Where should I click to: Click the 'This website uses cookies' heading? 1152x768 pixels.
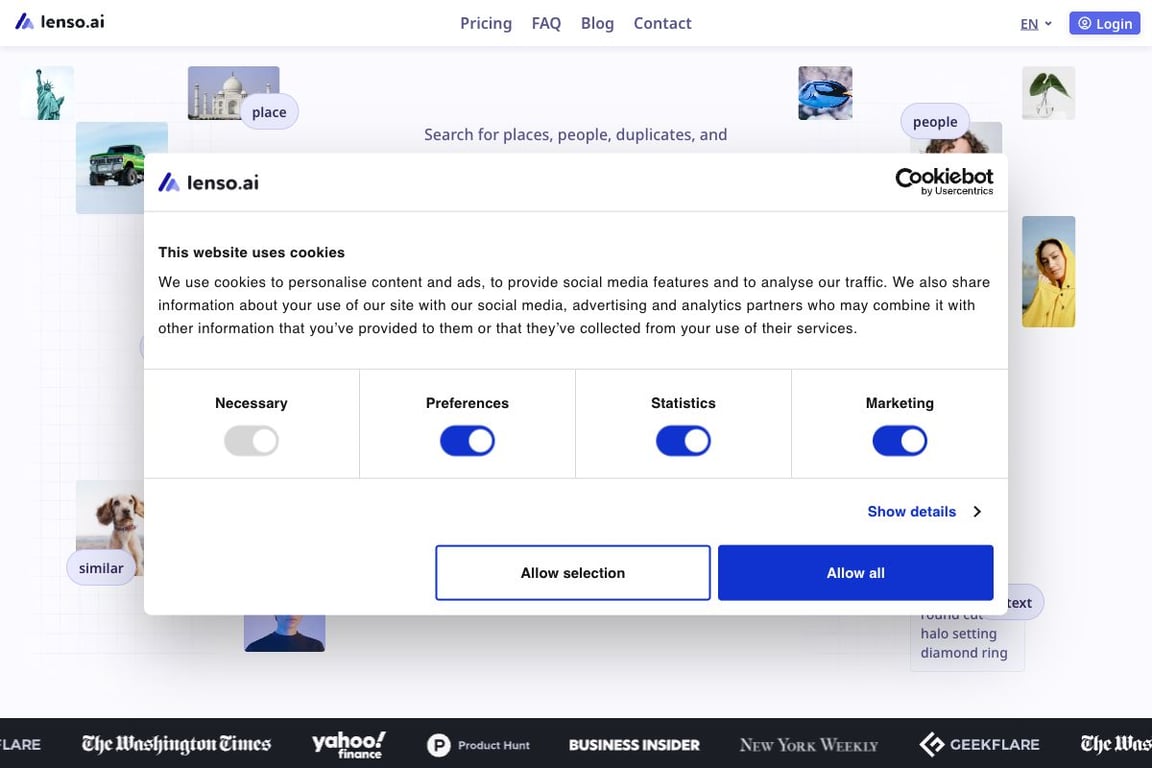pyautogui.click(x=251, y=252)
